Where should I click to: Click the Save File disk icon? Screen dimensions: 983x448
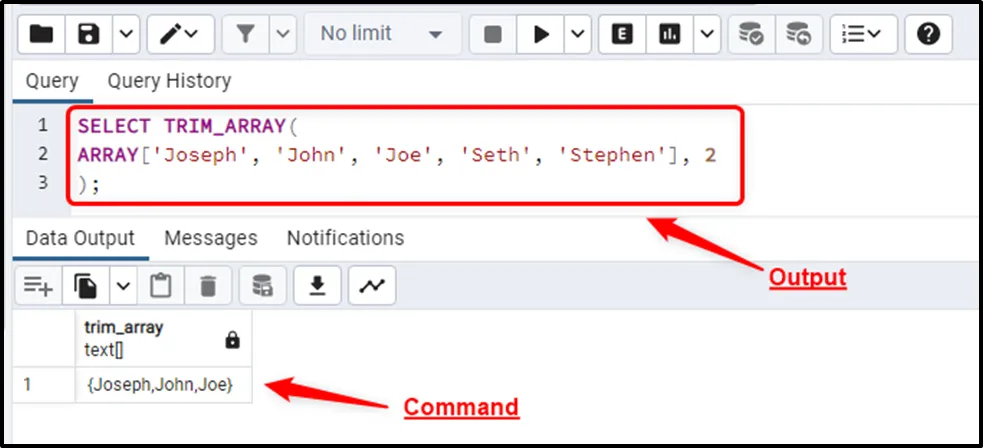(x=89, y=34)
